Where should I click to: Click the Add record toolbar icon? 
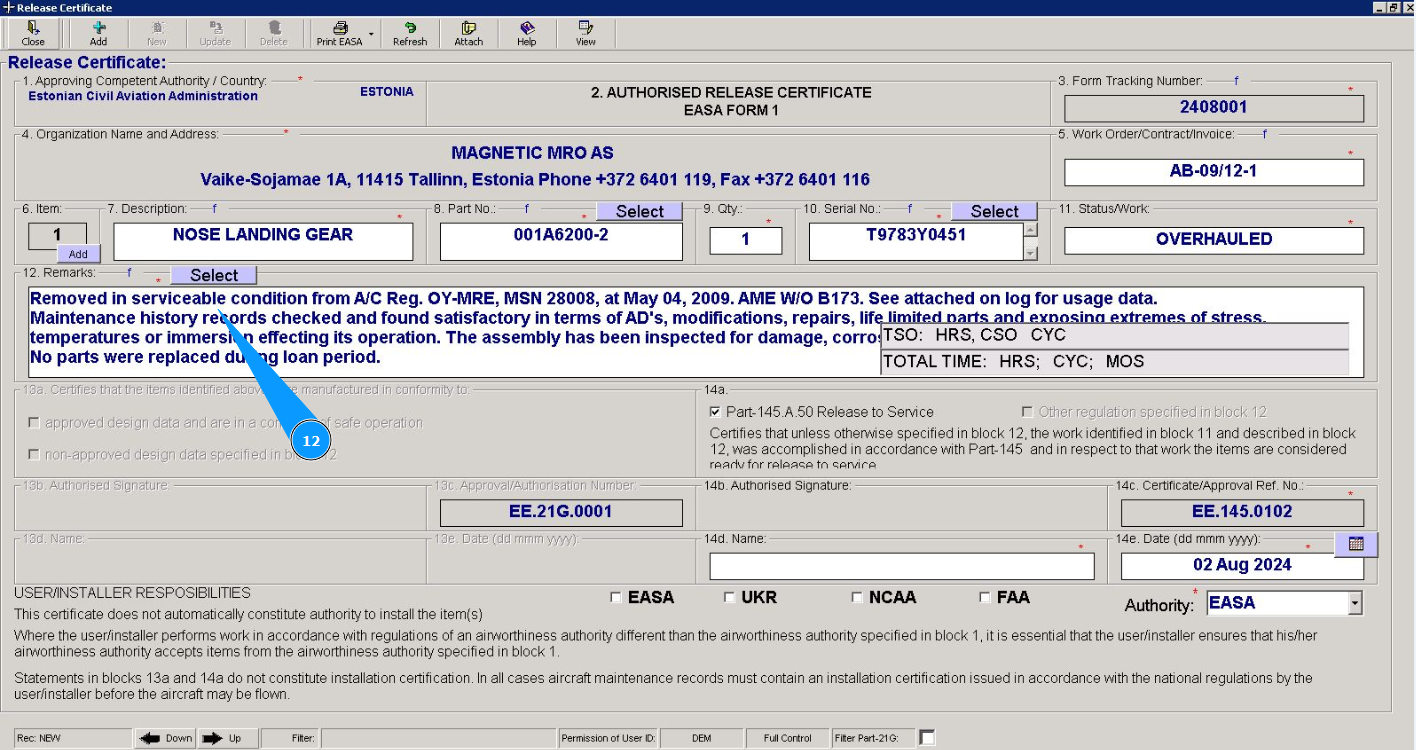(98, 33)
